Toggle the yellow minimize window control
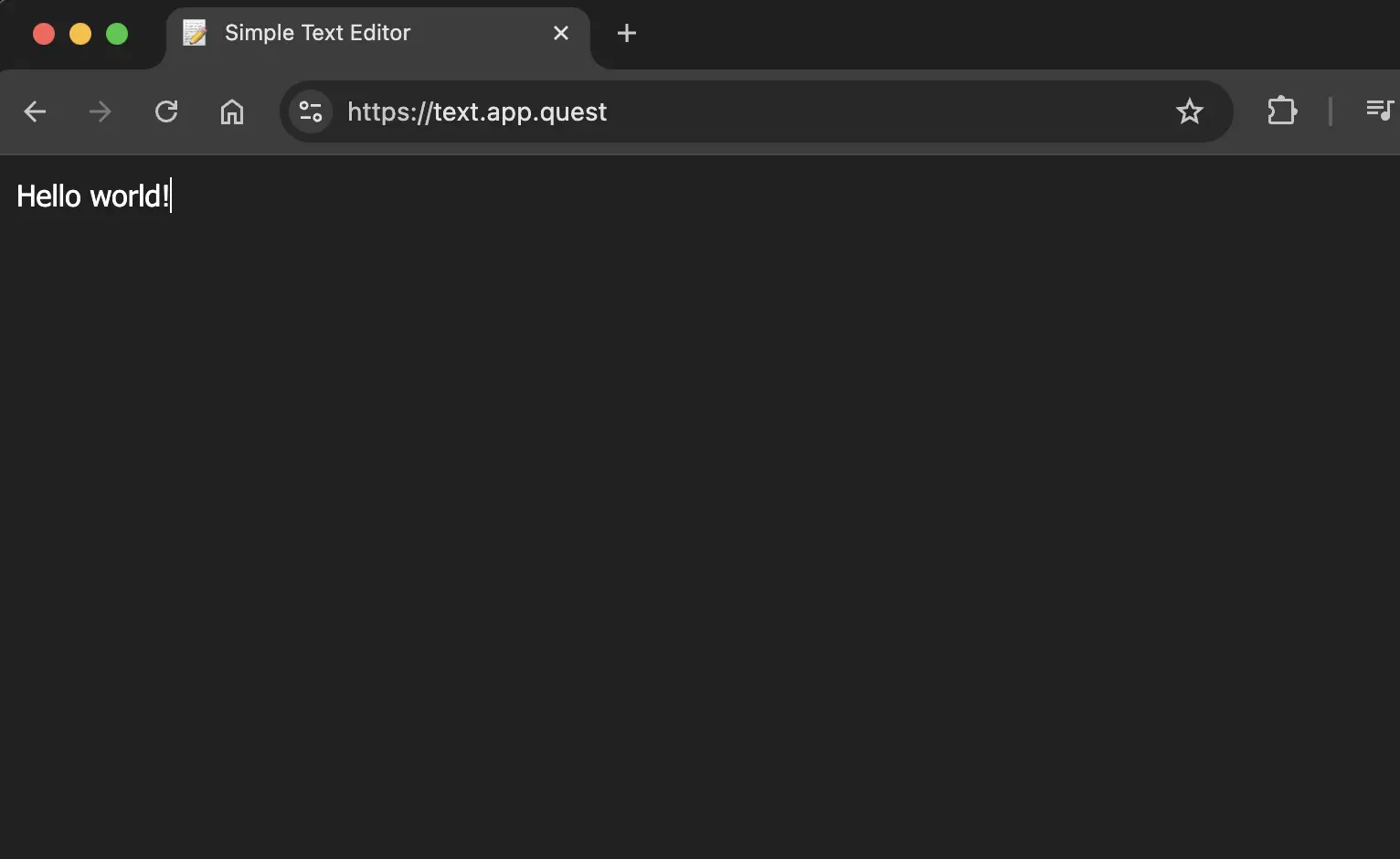Screen dimensions: 1400x859 pos(80,34)
